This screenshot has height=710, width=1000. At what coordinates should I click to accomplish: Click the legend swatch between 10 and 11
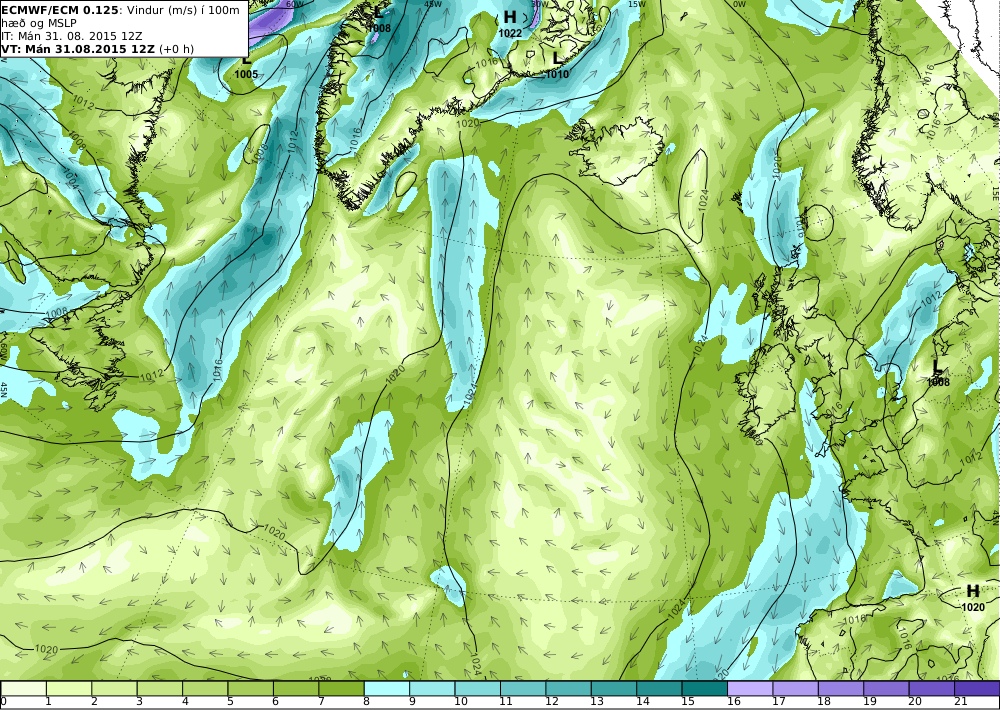tap(478, 688)
